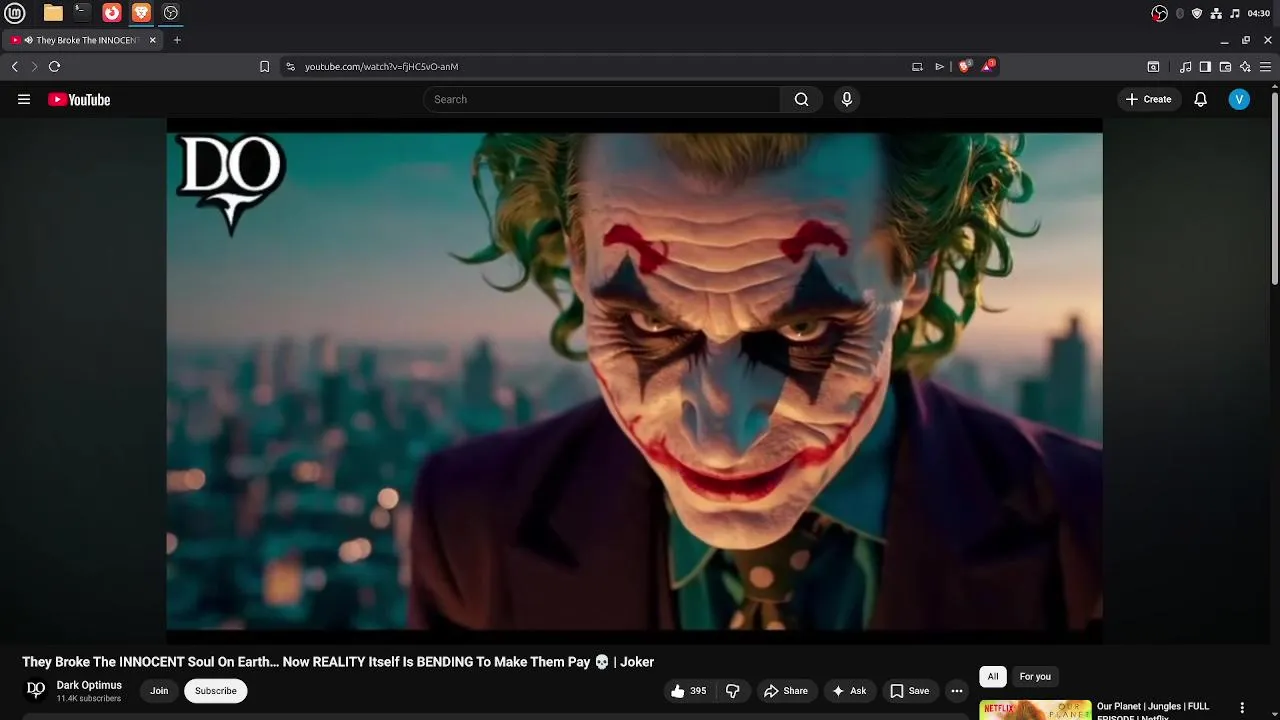Open Brave Shields lion icon
This screenshot has height=720, width=1280.
coord(965,66)
